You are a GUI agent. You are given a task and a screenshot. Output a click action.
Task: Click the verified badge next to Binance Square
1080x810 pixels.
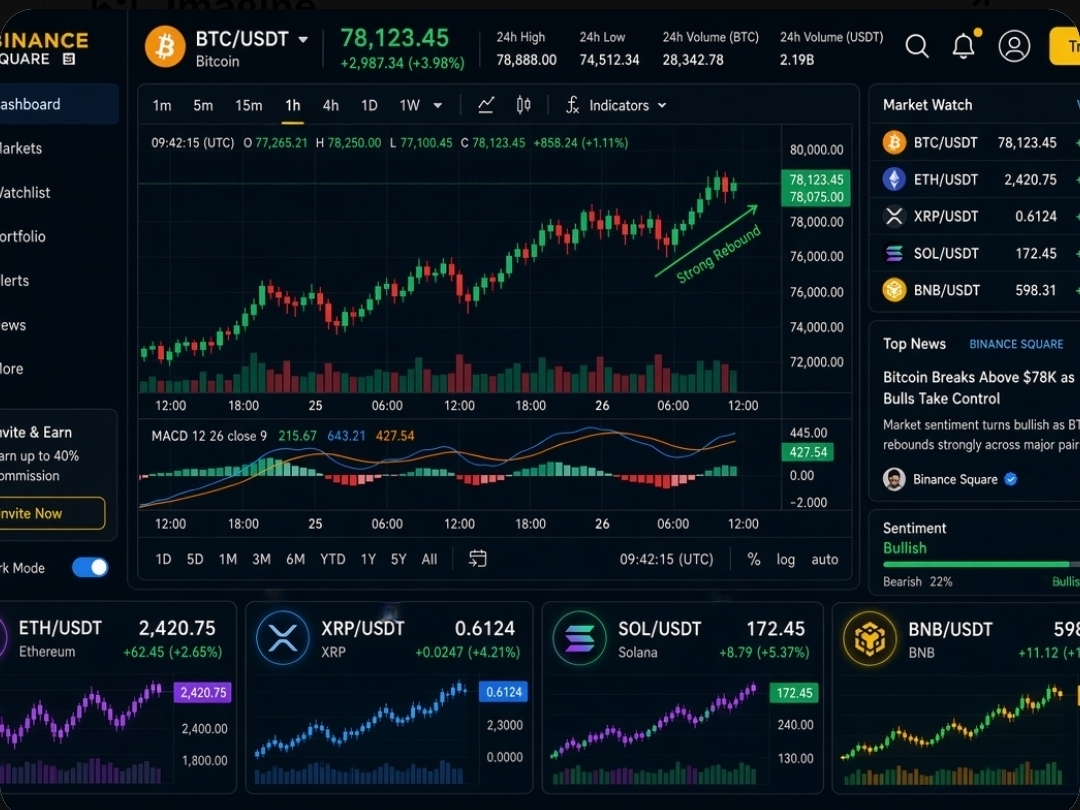1010,479
